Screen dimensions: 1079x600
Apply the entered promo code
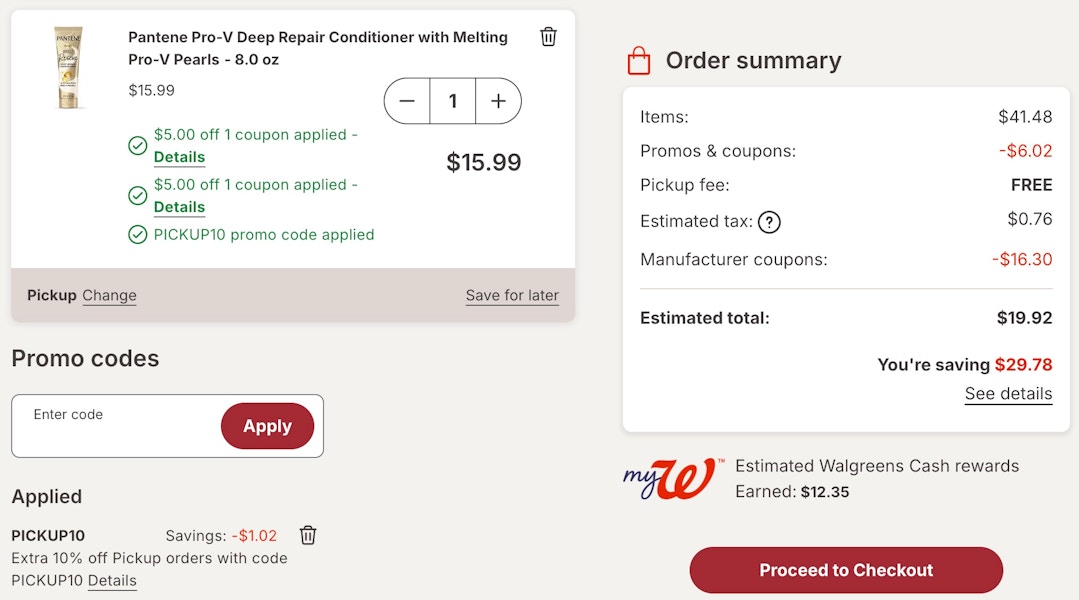click(267, 426)
